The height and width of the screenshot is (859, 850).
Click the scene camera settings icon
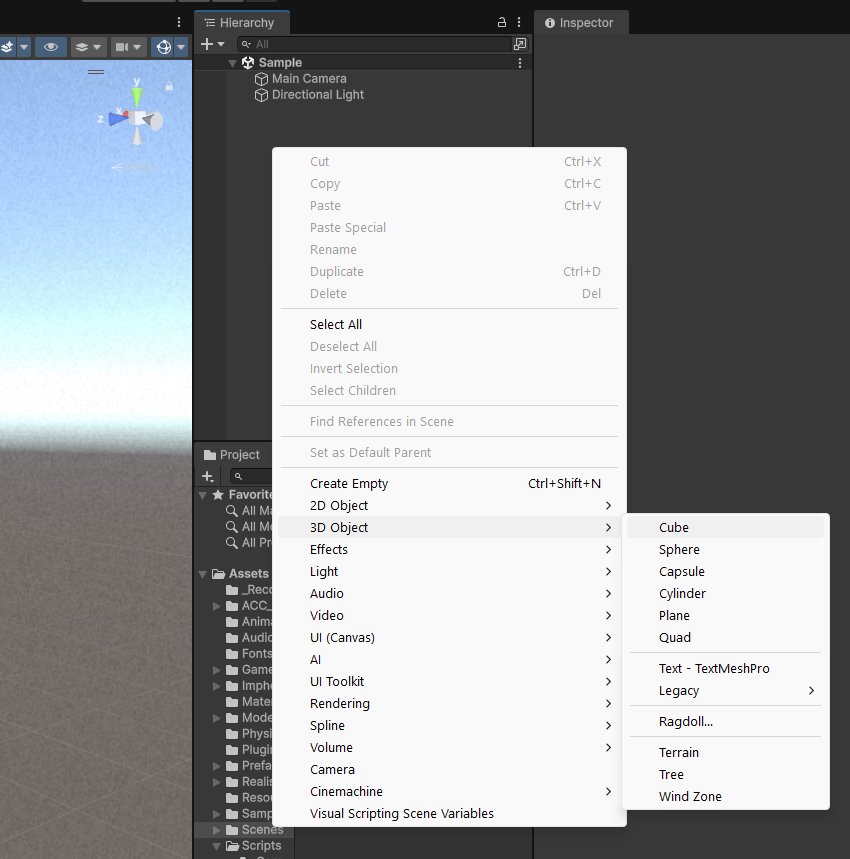(122, 47)
